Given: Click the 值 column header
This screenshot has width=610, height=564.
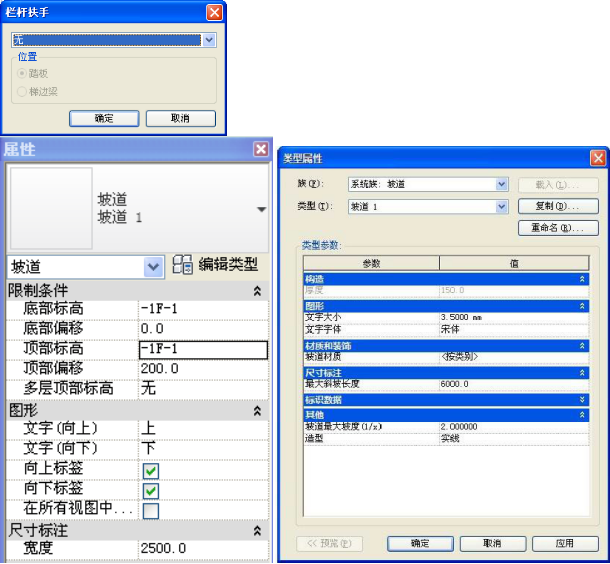Looking at the screenshot, I should pyautogui.click(x=514, y=263).
